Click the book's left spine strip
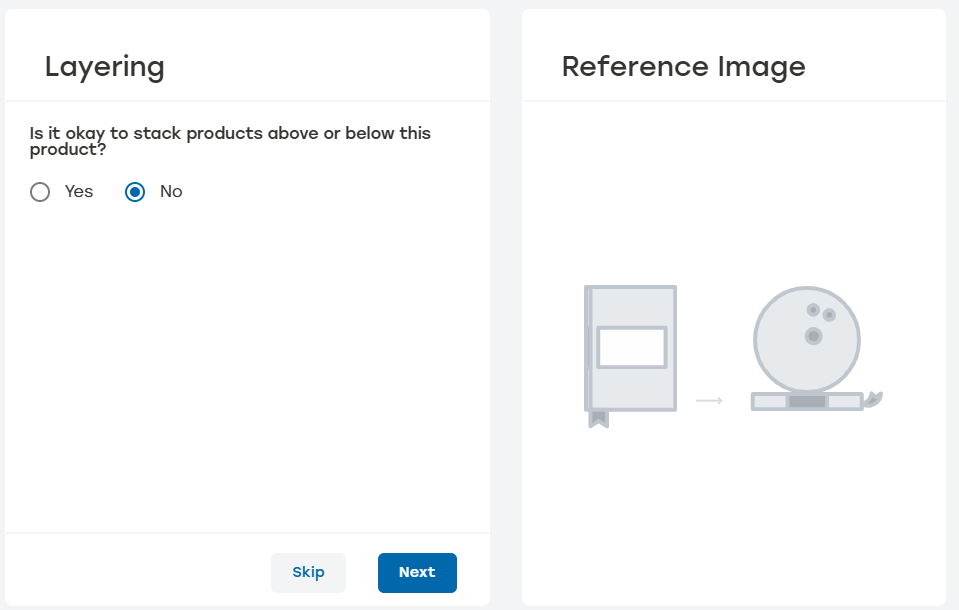Image resolution: width=959 pixels, height=610 pixels. (x=590, y=348)
